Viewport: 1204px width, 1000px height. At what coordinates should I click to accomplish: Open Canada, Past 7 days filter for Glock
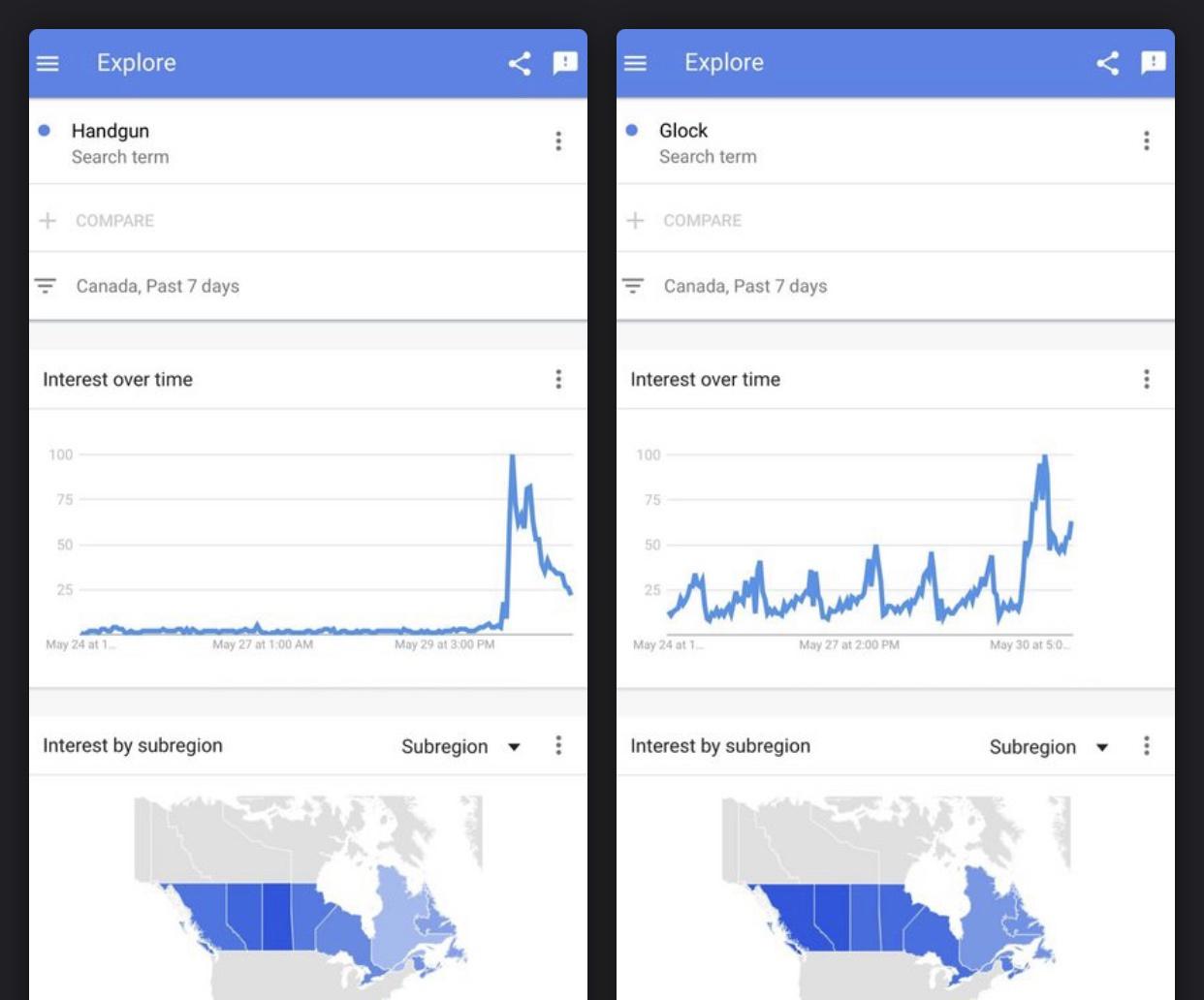tap(745, 286)
